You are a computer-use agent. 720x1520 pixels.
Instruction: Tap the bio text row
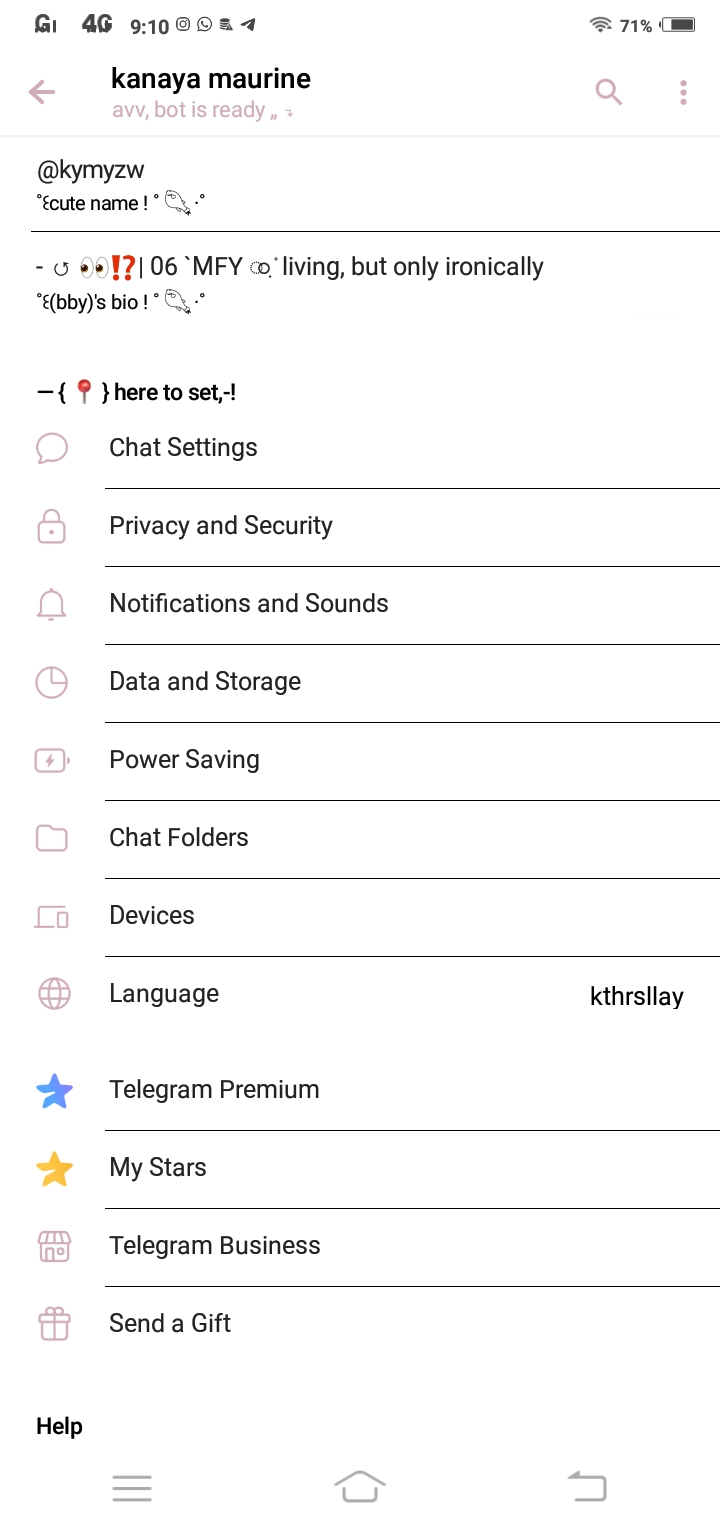[x=290, y=268]
